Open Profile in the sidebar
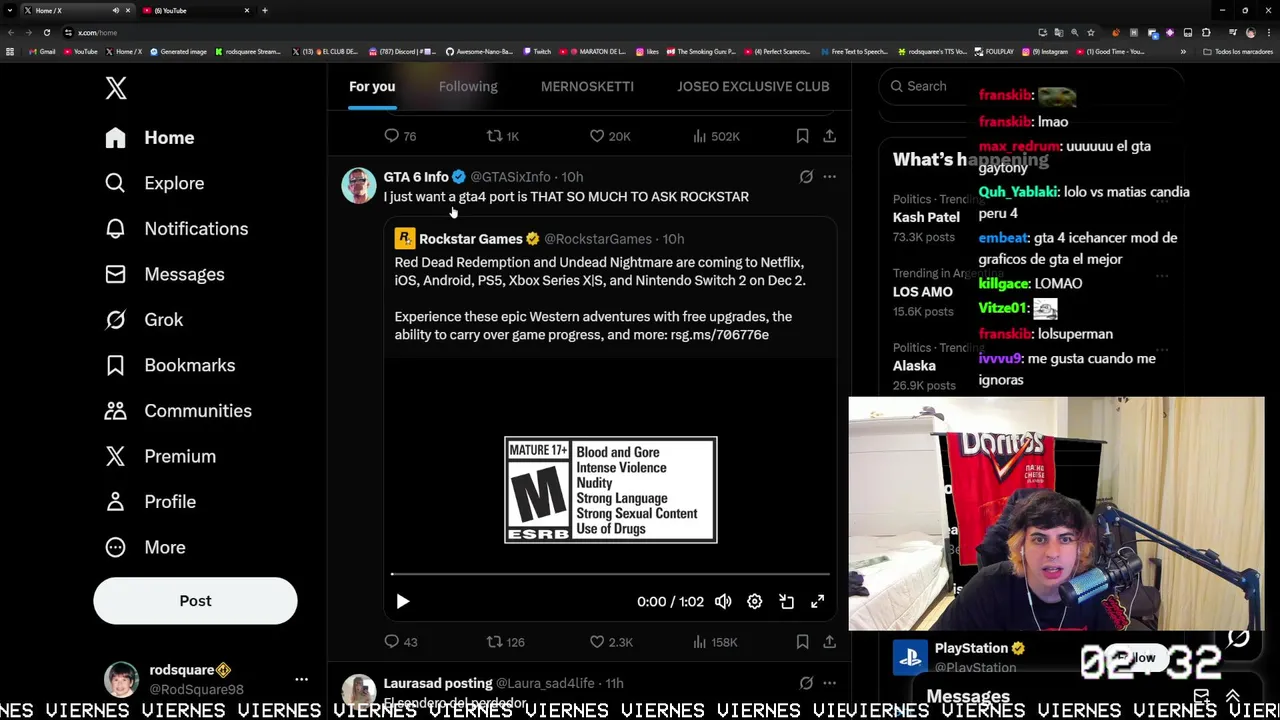Viewport: 1280px width, 720px height. (x=150, y=502)
